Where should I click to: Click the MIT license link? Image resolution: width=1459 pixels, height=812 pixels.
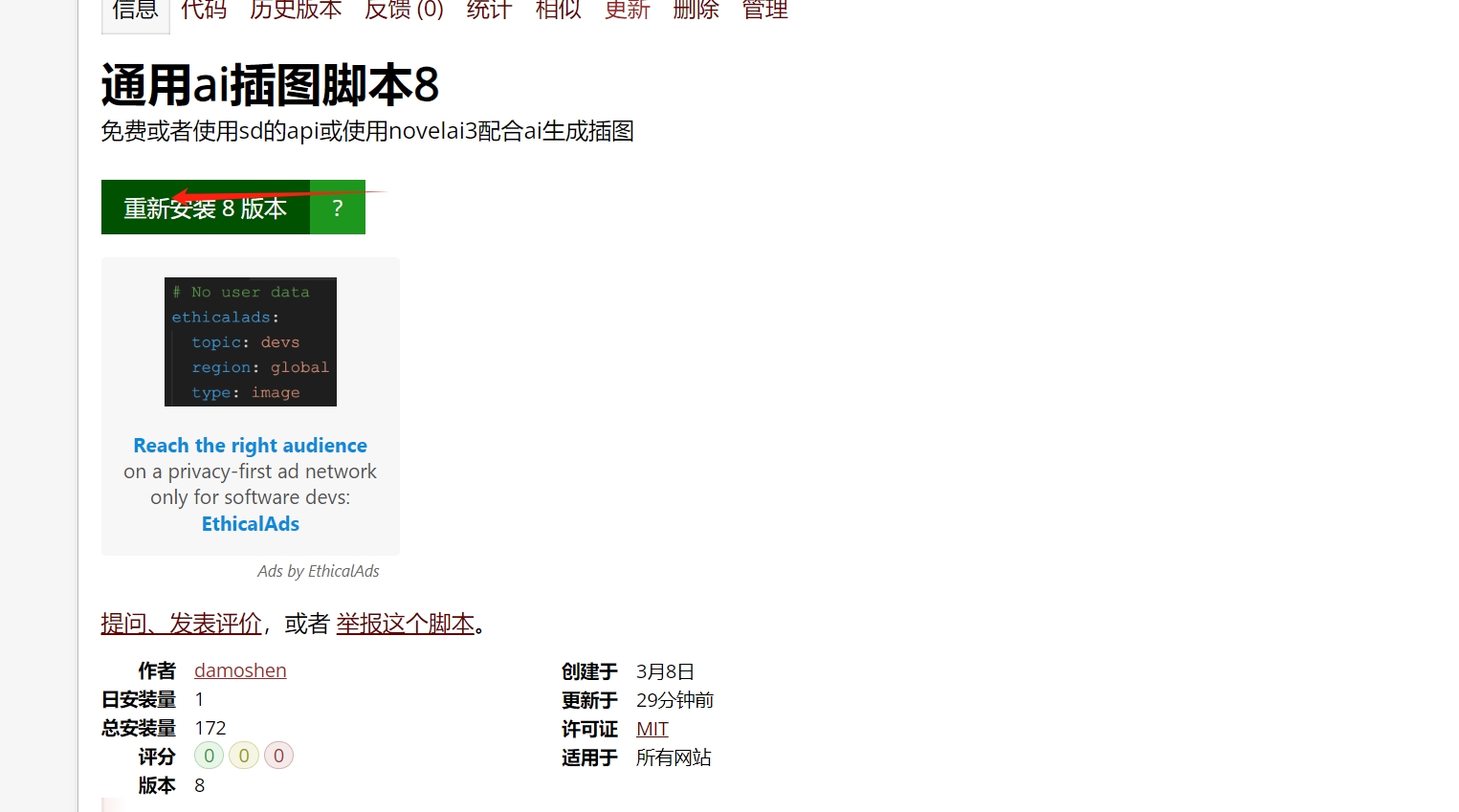tap(652, 728)
